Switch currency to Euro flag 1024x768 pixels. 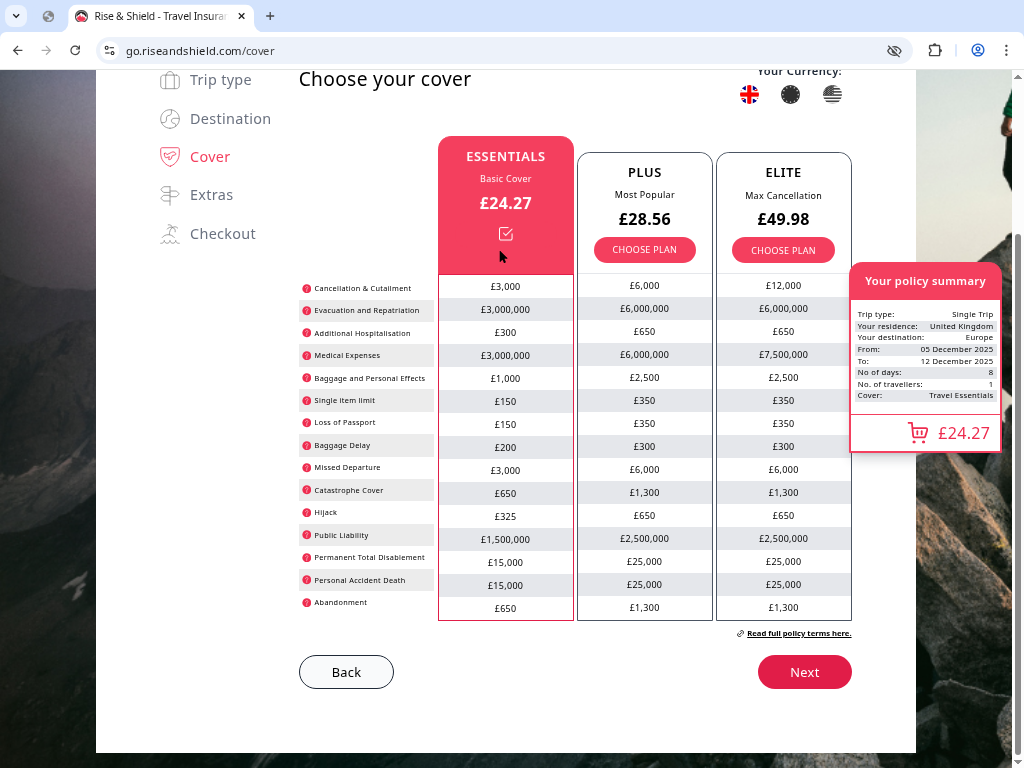pyautogui.click(x=790, y=95)
